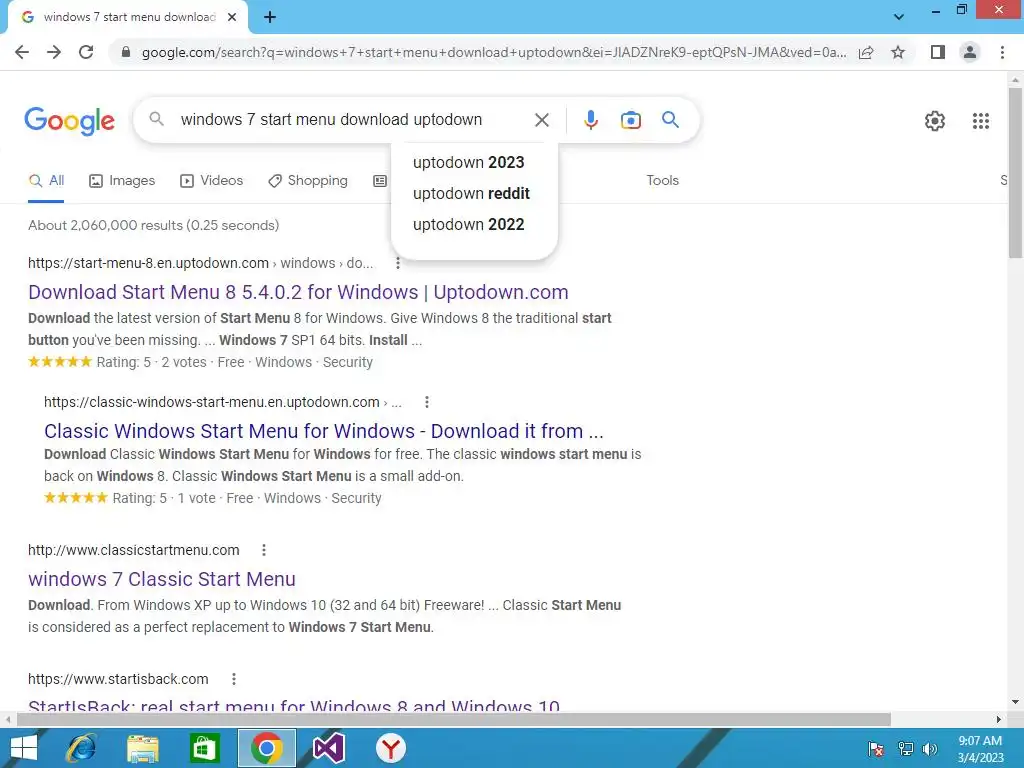Screen dimensions: 1024x768
Task: Open the Chrome profile avatar
Action: click(970, 52)
